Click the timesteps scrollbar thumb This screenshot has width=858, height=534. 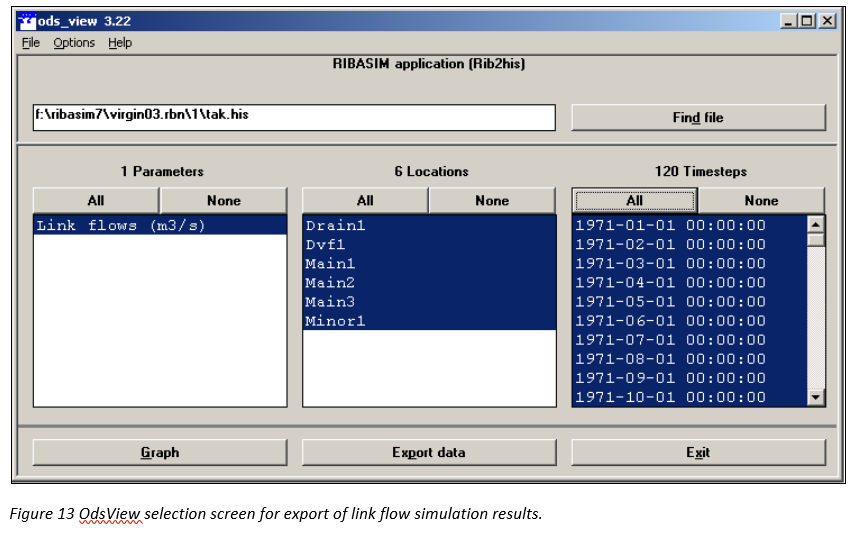816,240
